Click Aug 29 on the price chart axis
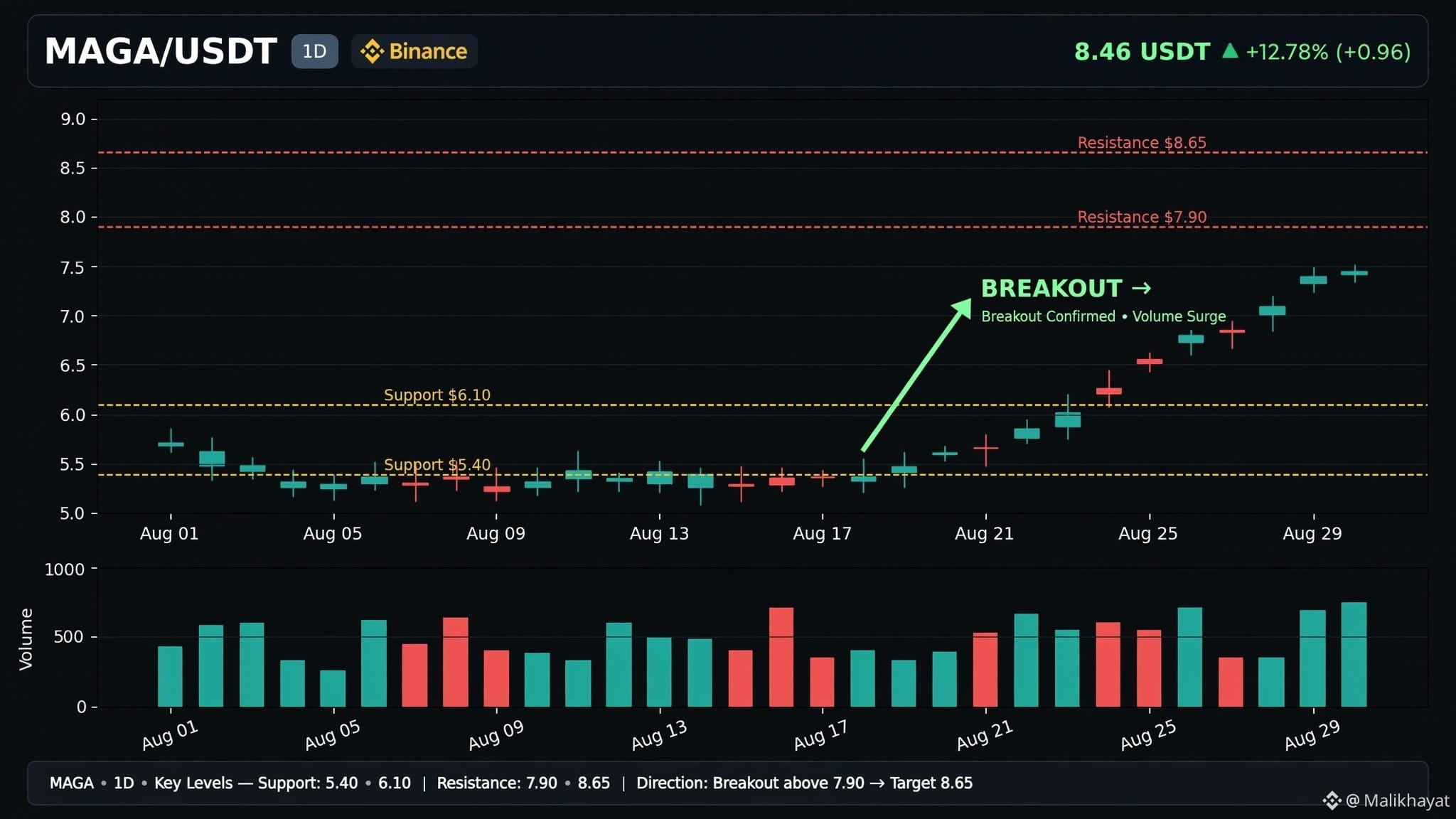The image size is (1456, 819). (1312, 533)
